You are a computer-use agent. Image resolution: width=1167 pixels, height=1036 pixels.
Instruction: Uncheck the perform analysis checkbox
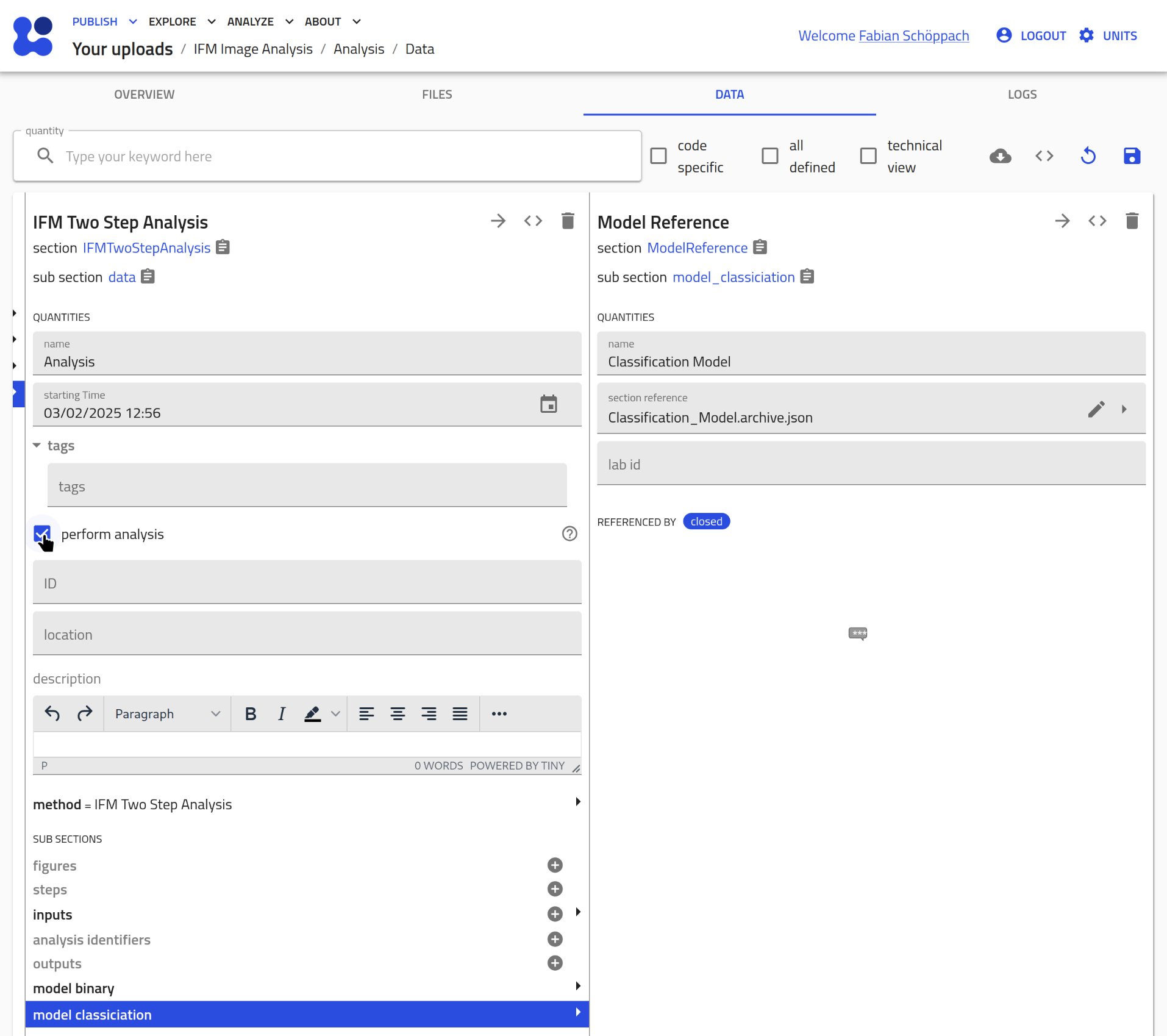tap(42, 534)
